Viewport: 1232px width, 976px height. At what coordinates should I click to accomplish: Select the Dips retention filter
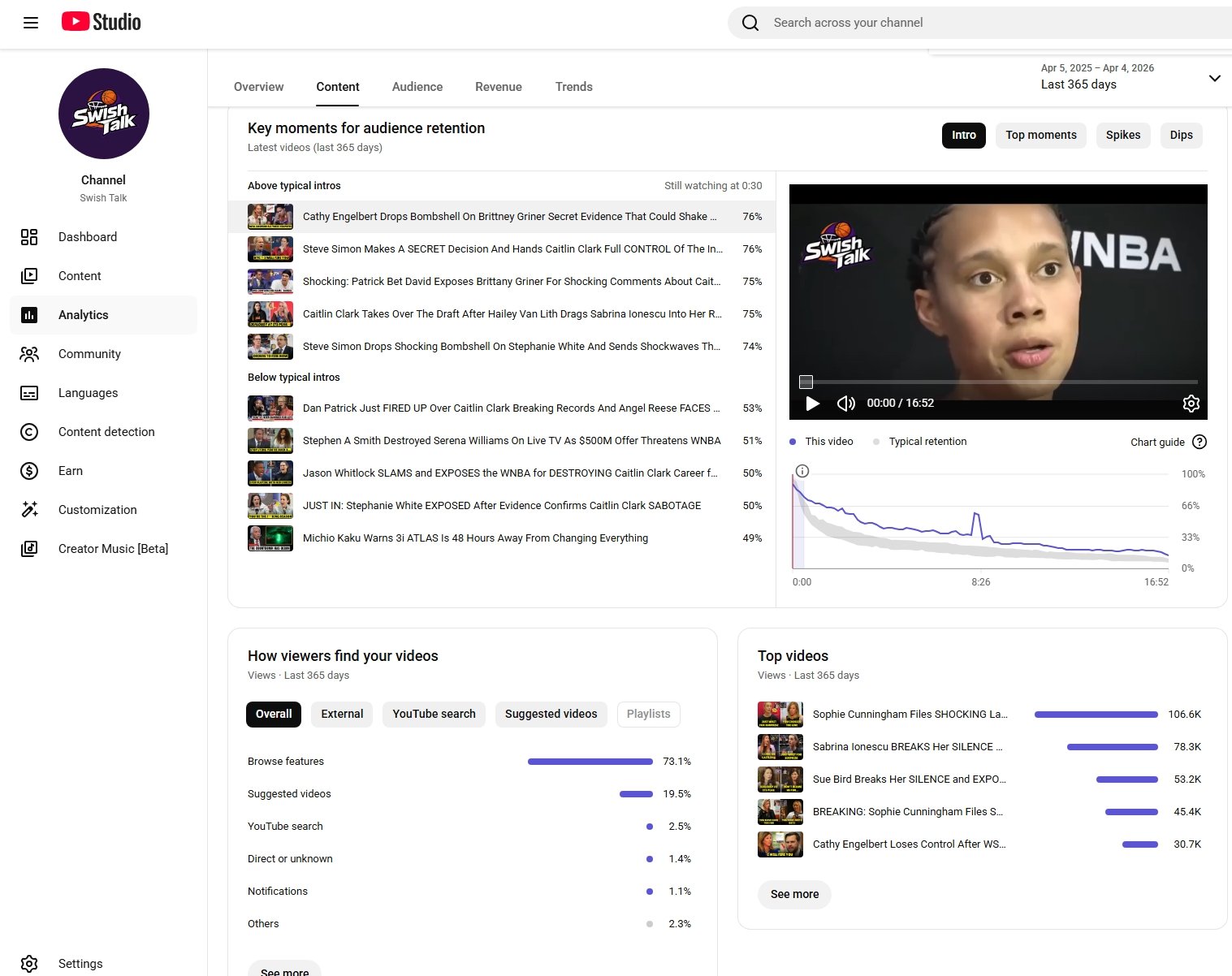[x=1181, y=136]
